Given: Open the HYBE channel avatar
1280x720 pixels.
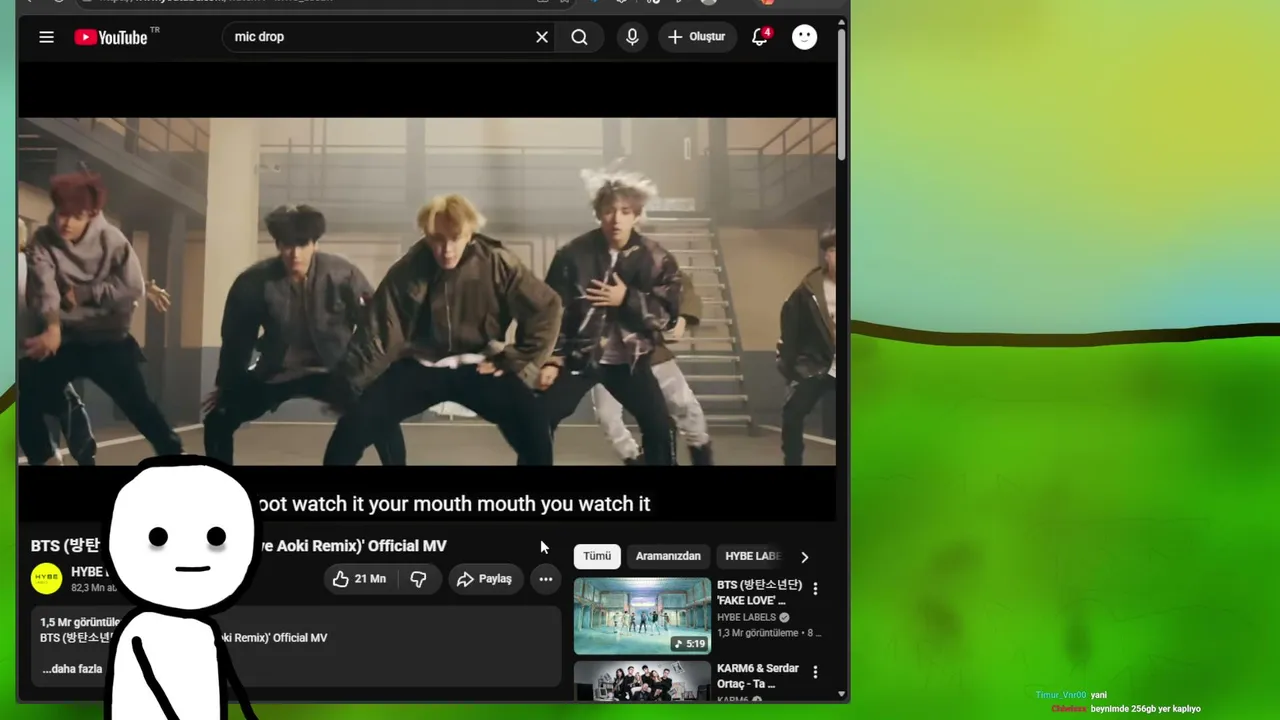Looking at the screenshot, I should [46, 579].
